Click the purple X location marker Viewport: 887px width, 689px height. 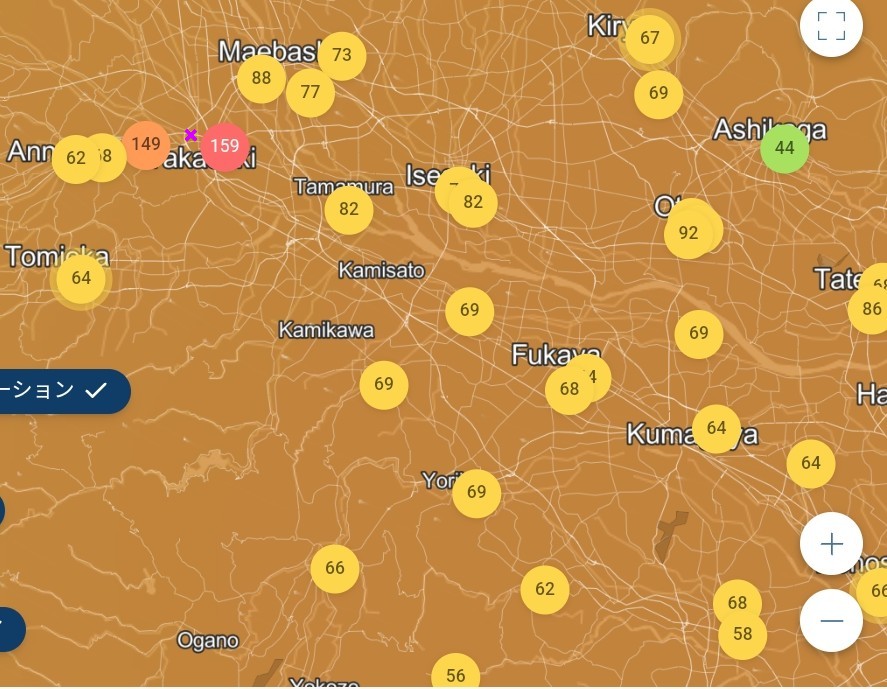tap(191, 135)
